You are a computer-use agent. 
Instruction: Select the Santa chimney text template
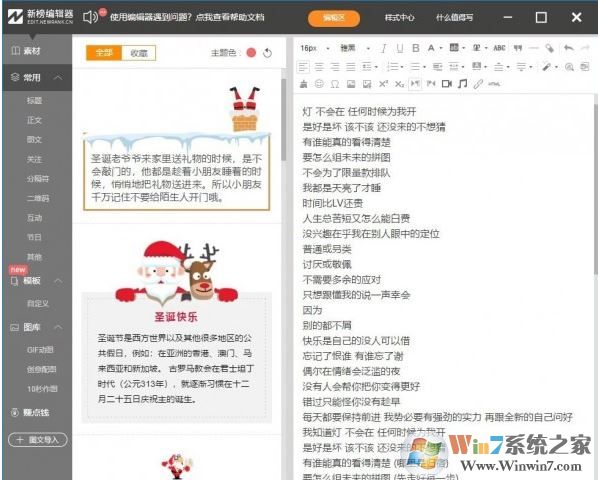click(177, 149)
